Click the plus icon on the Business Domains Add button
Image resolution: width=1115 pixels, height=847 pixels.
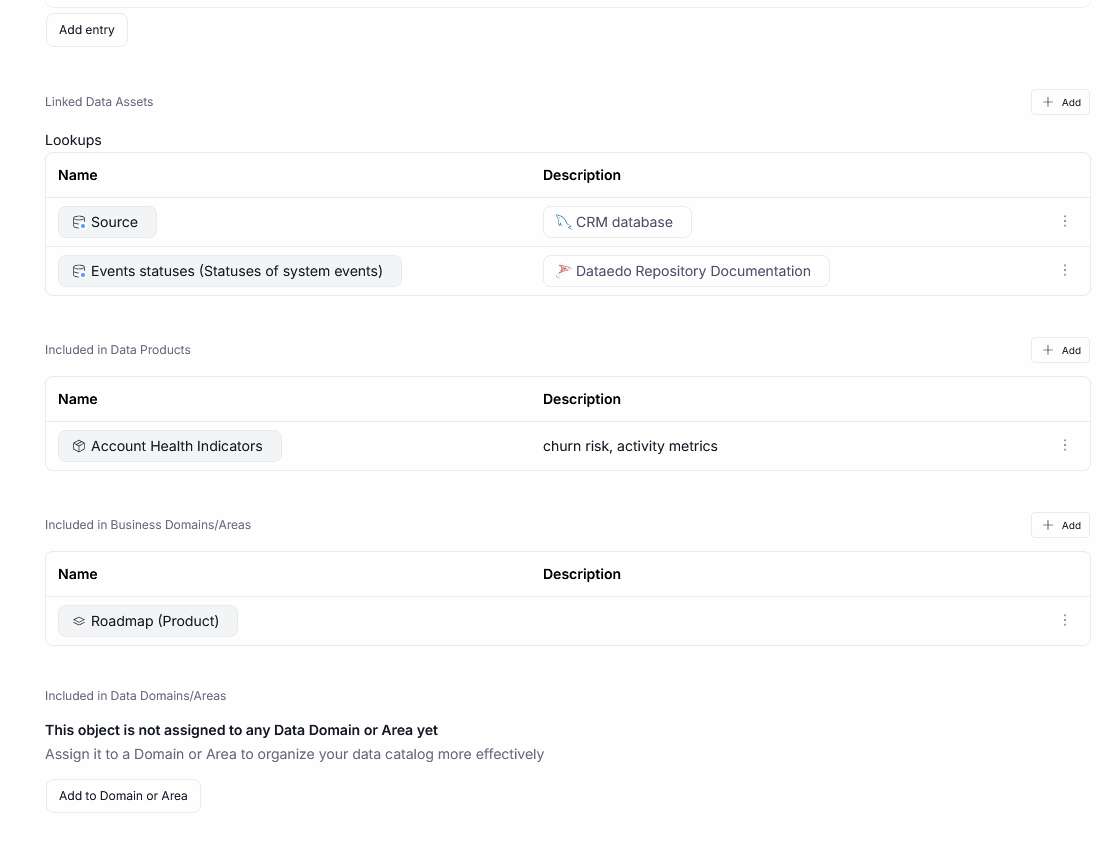(x=1049, y=525)
